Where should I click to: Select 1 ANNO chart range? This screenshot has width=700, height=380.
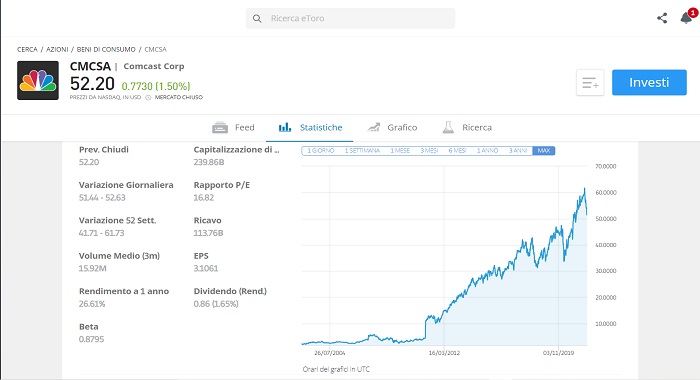click(487, 151)
